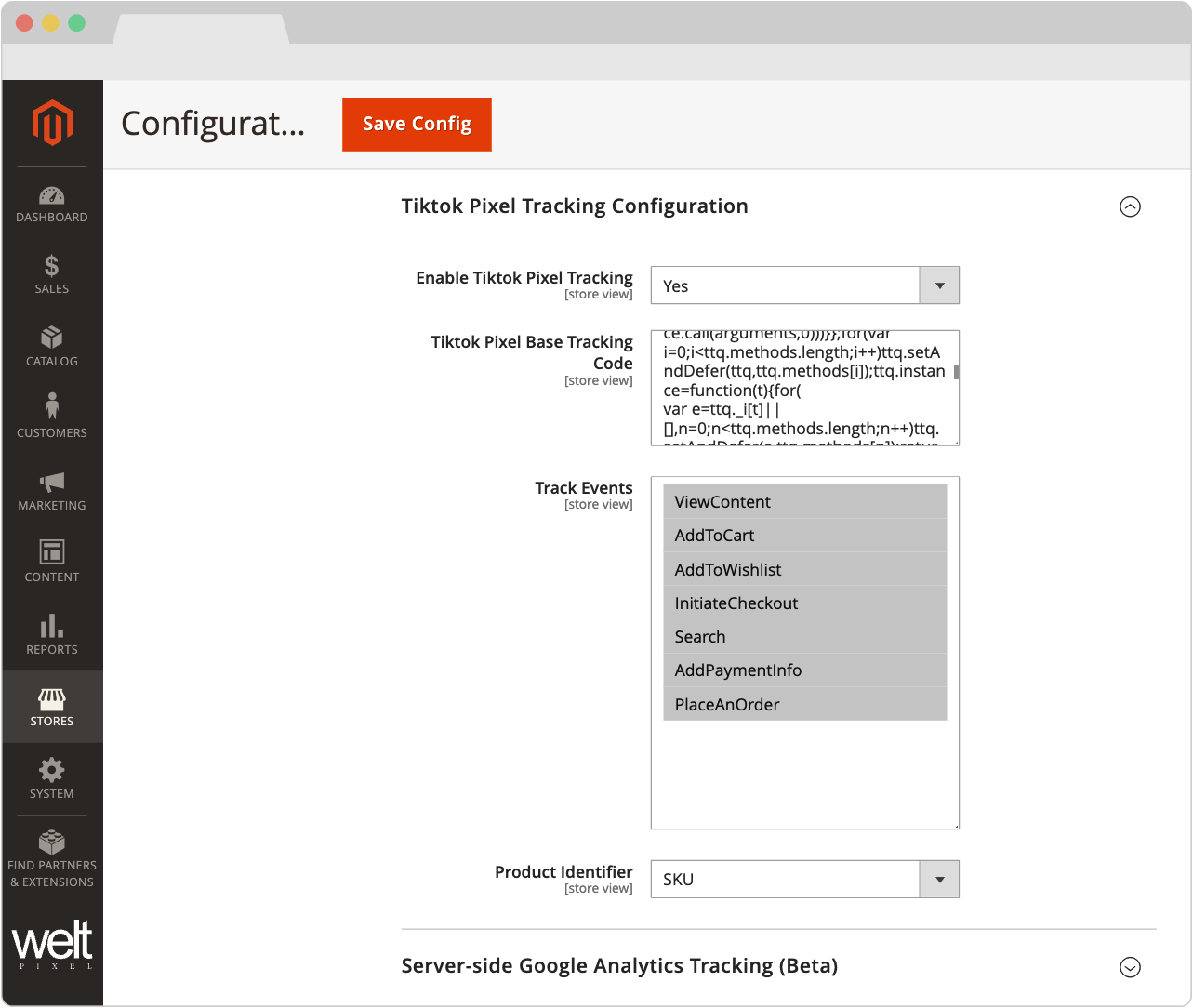Open the System gear icon
The image size is (1193, 1008).
(x=52, y=771)
